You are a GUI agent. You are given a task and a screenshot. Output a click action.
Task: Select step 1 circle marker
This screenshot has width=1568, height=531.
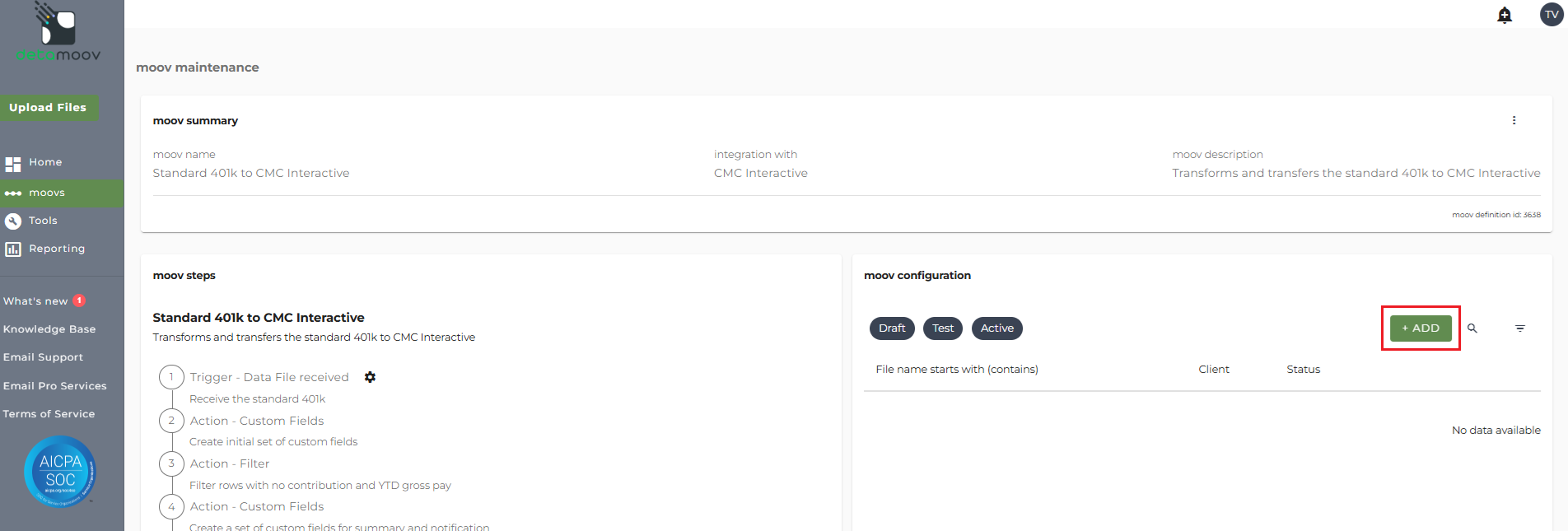171,377
